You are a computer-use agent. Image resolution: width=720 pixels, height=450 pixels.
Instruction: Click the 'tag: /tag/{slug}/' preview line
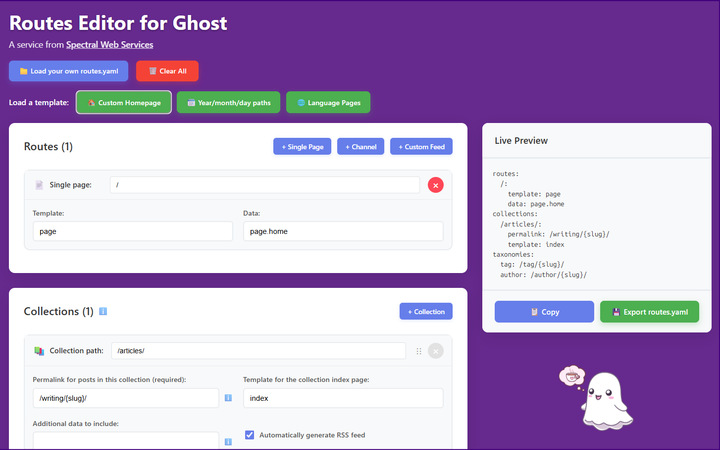coord(532,264)
